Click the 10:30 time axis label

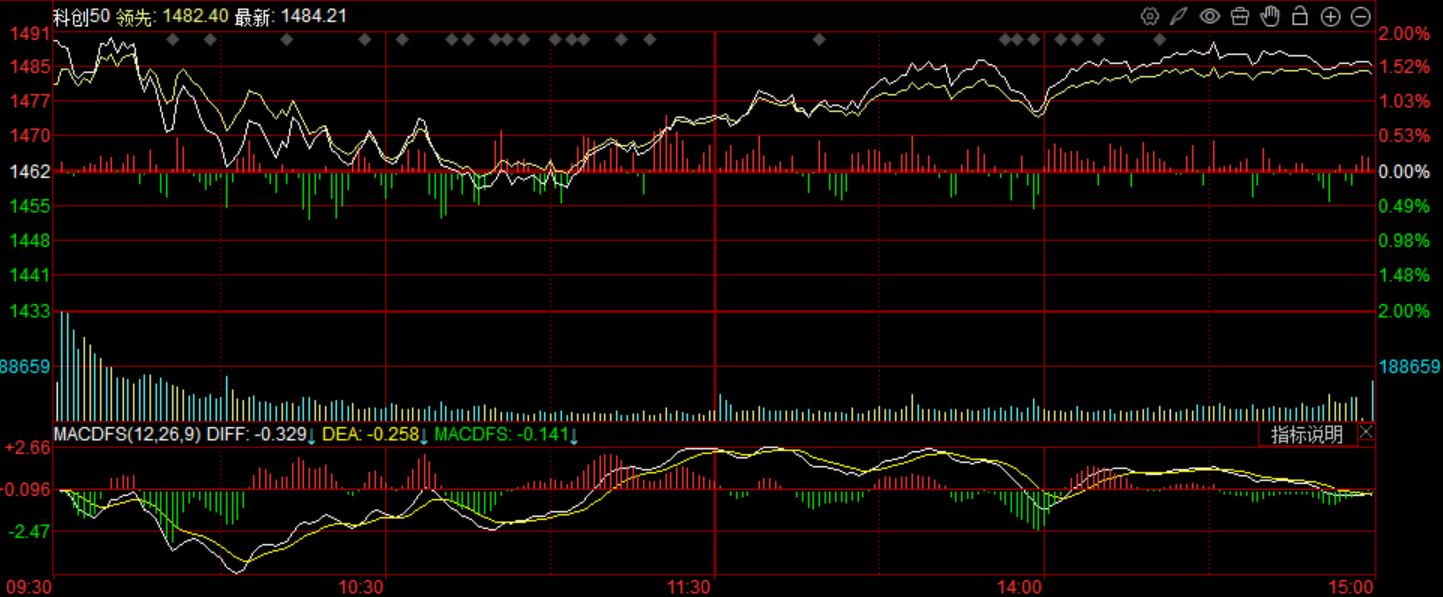coord(362,586)
